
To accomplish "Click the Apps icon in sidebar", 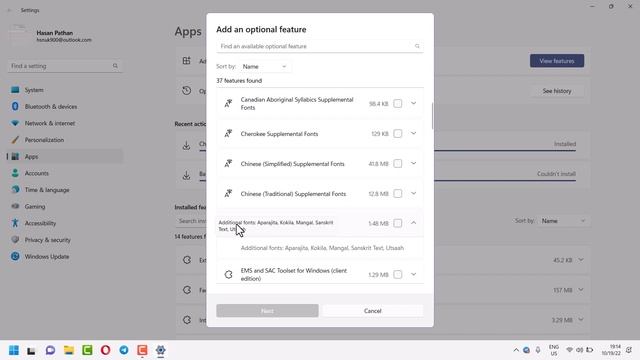I will [15, 156].
